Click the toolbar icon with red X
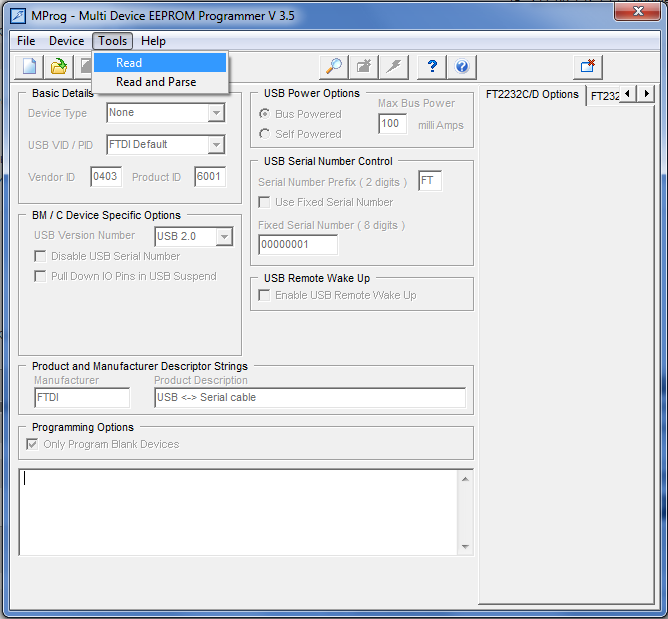This screenshot has height=619, width=668. (x=588, y=67)
